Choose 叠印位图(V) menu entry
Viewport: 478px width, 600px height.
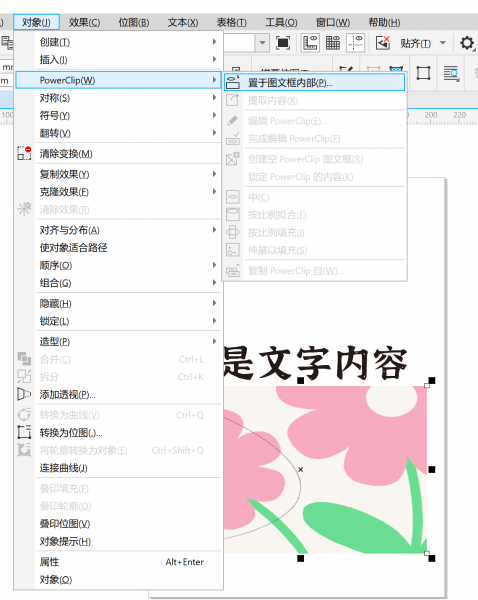[118, 524]
